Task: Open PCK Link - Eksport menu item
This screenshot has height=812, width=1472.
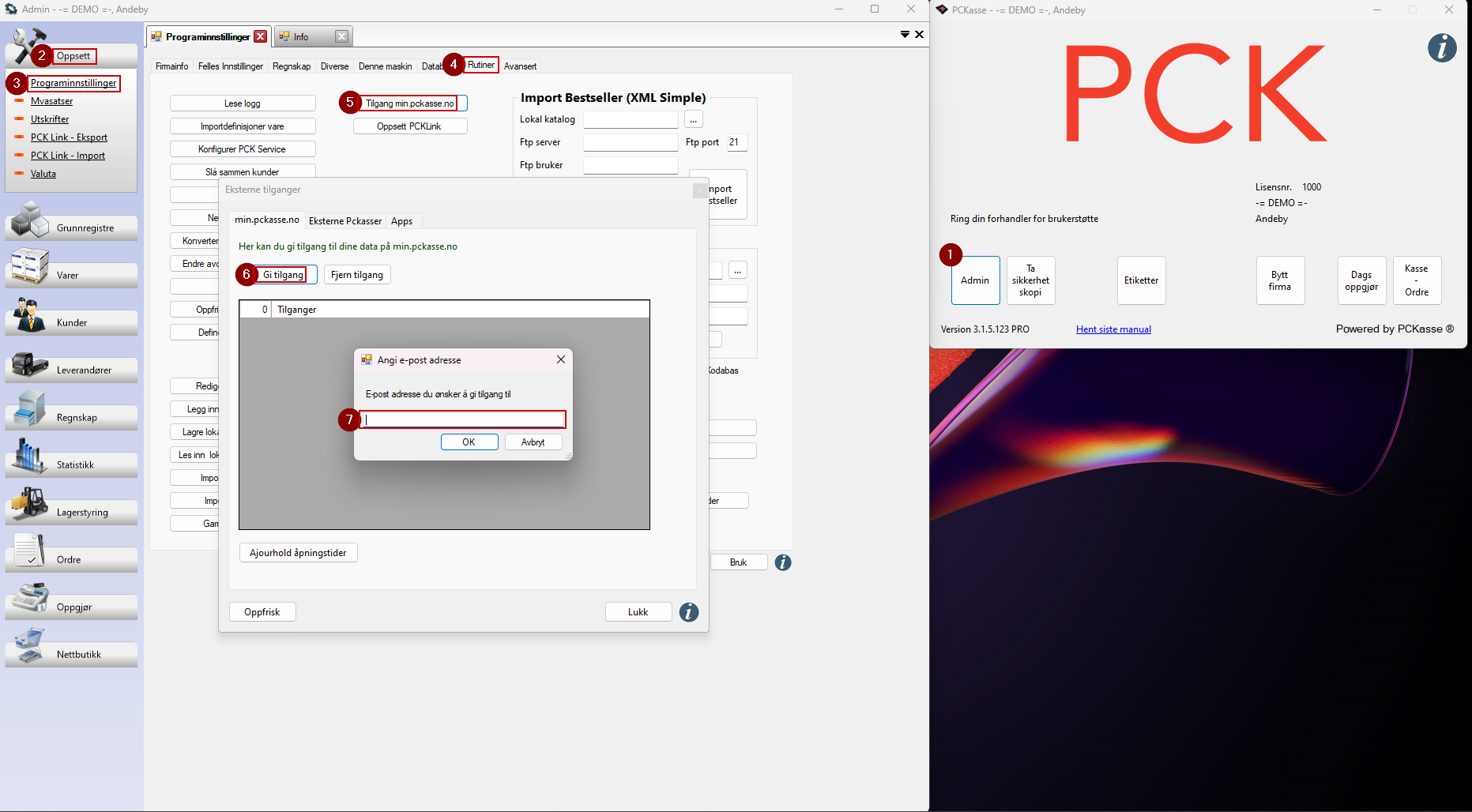Action: (69, 137)
